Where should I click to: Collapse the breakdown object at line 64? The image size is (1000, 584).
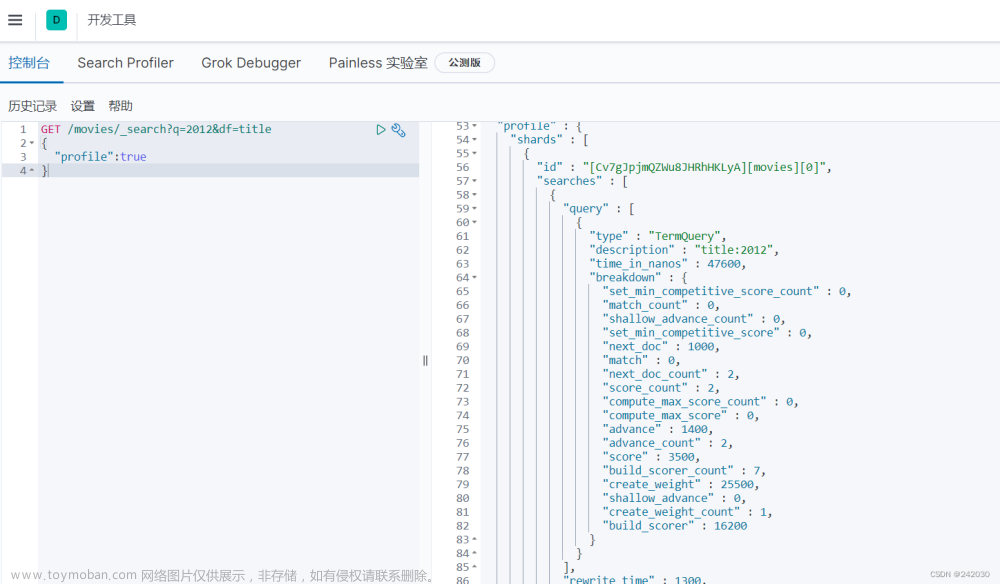pyautogui.click(x=474, y=278)
